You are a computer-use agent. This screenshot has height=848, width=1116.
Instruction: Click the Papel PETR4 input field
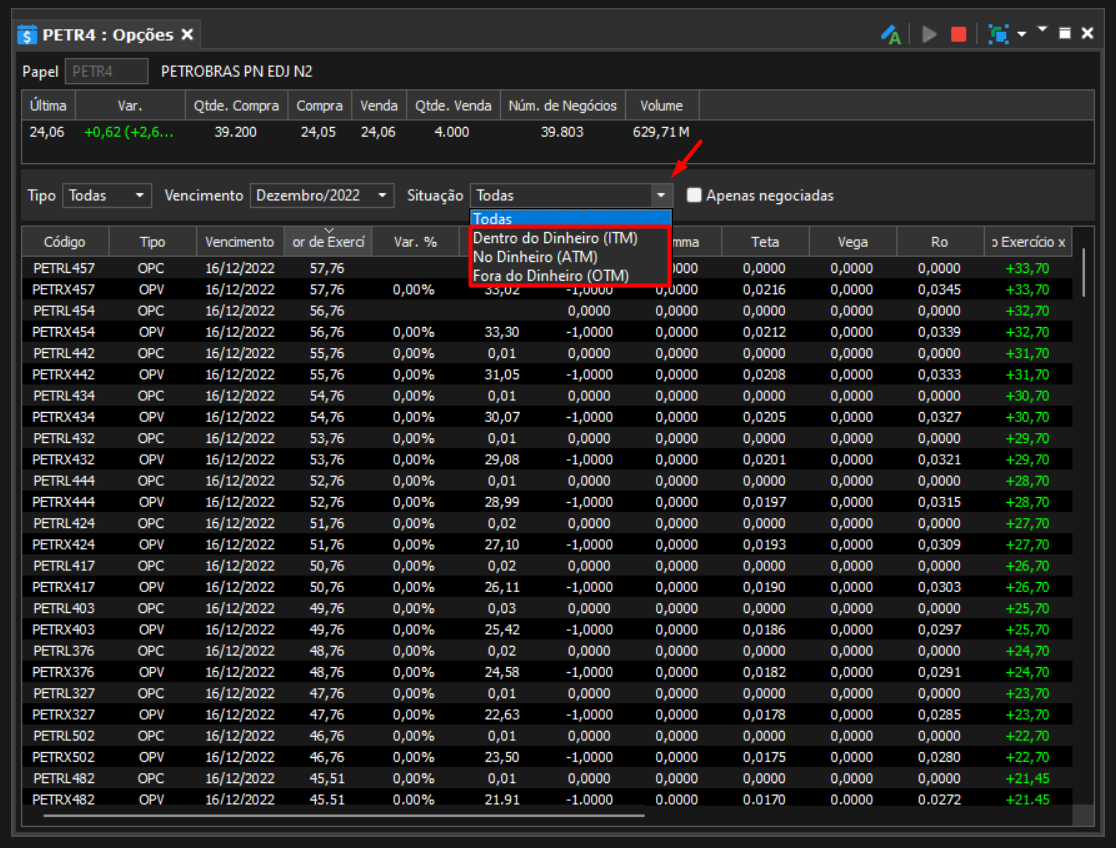coord(106,71)
